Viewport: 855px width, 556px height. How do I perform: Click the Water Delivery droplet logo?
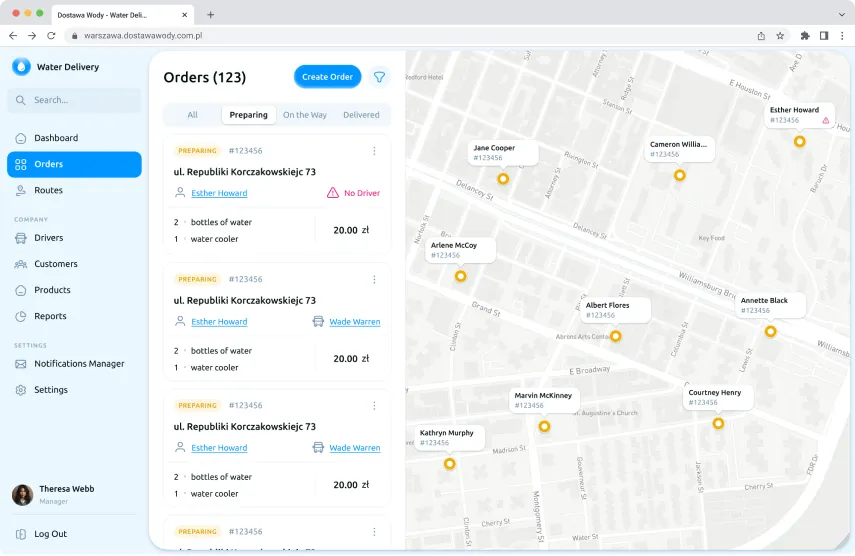pos(21,67)
